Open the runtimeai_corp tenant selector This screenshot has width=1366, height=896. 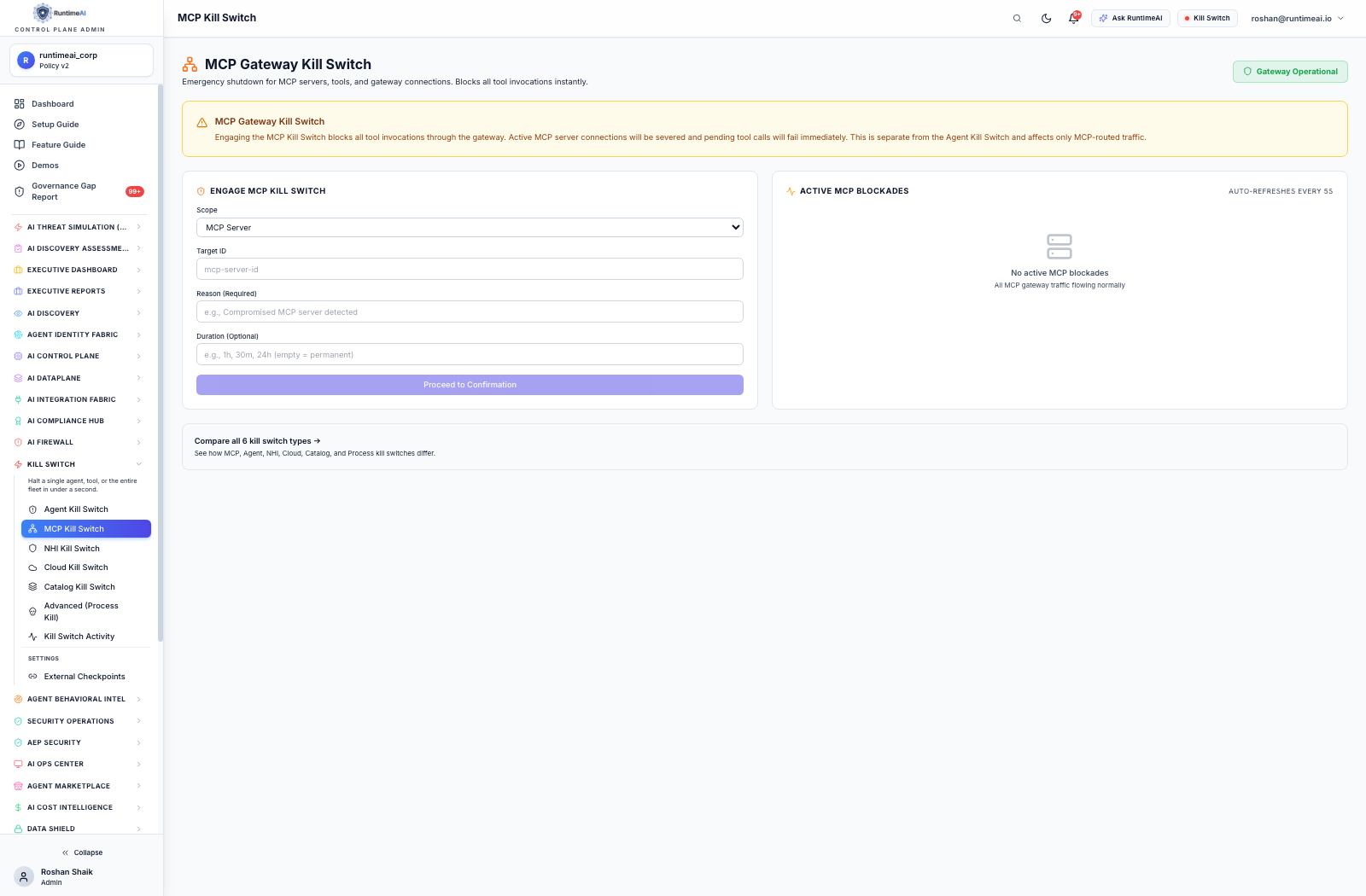tap(82, 61)
